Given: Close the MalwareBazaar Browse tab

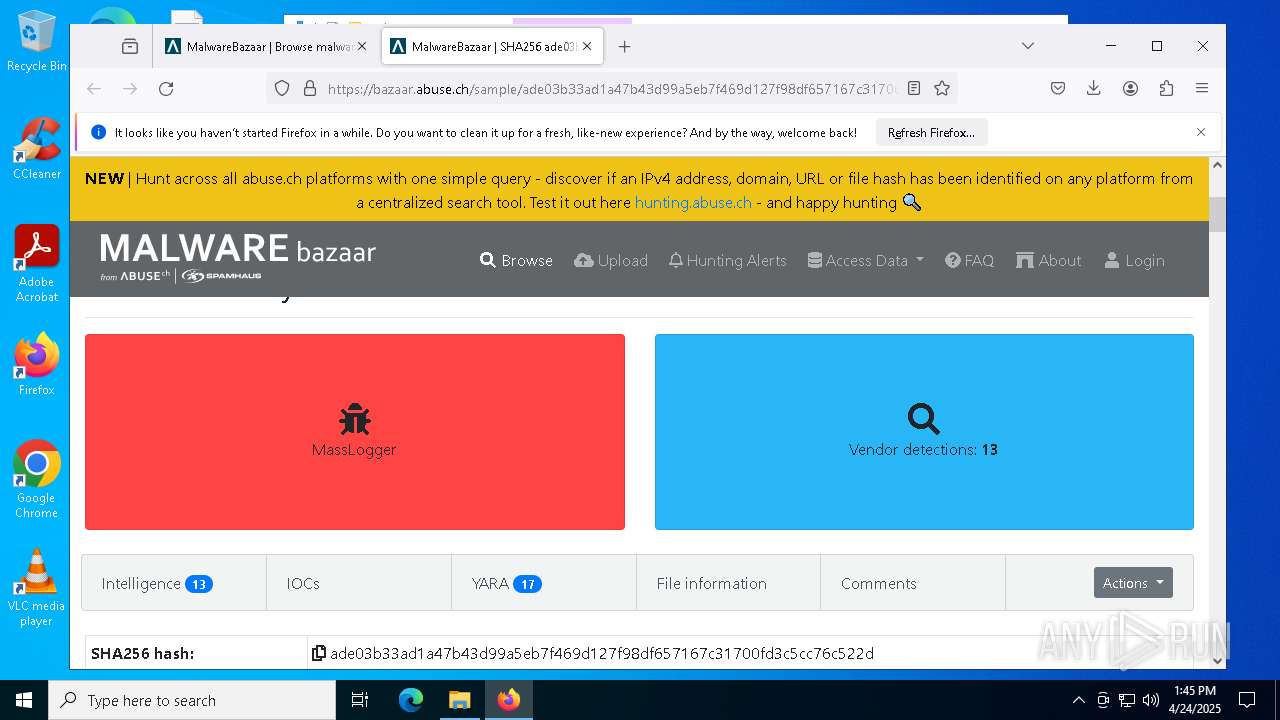Looking at the screenshot, I should tap(361, 46).
